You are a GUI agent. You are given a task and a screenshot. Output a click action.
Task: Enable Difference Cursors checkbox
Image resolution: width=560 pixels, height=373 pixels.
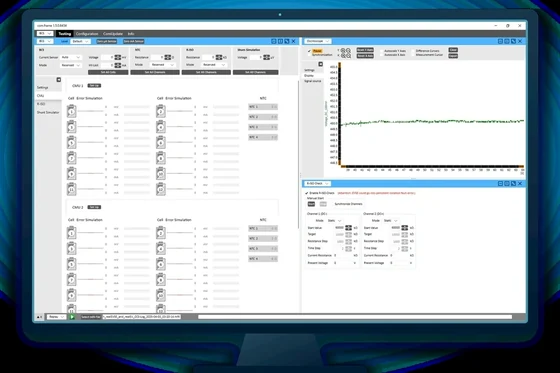tap(414, 51)
